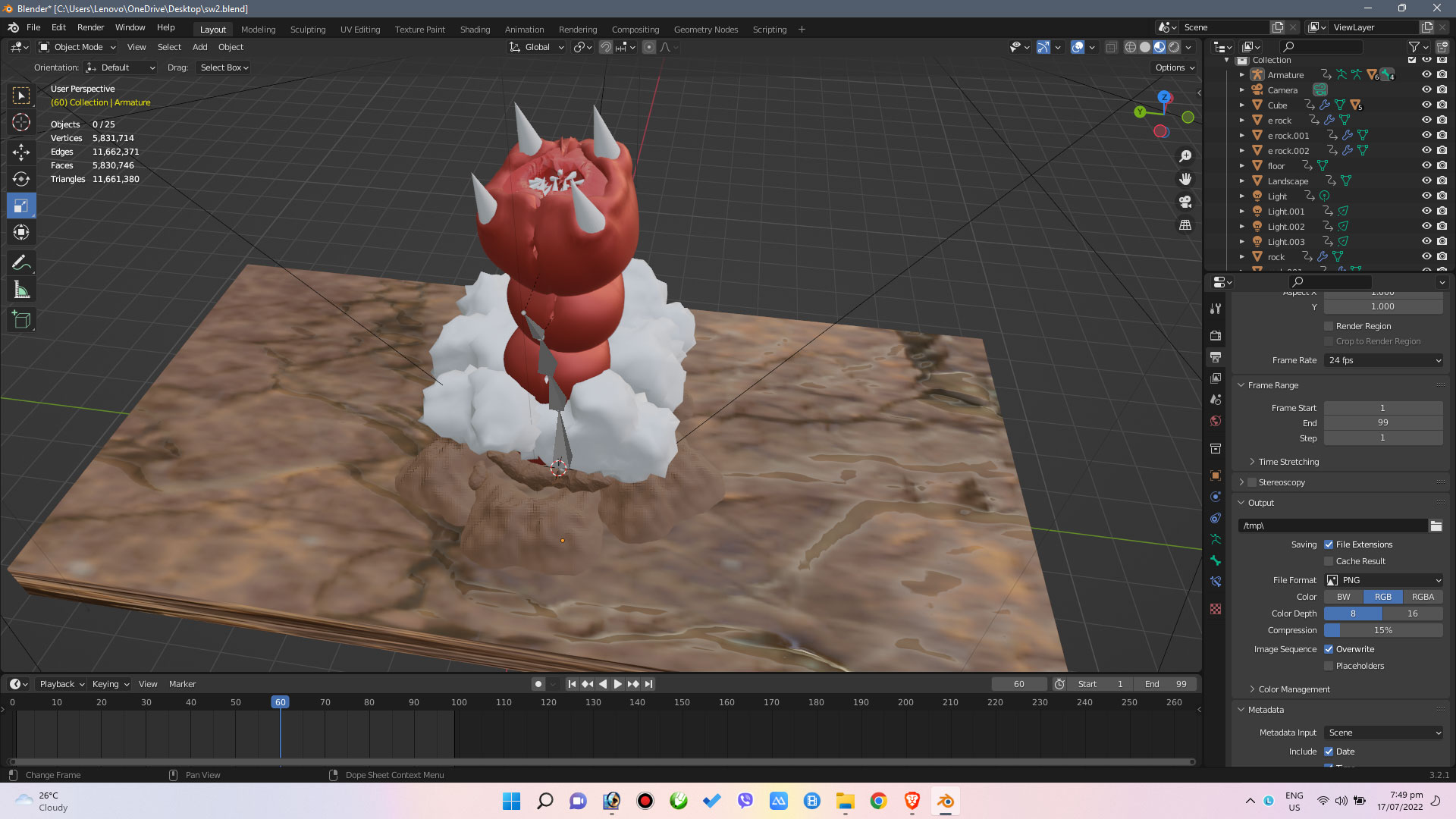
Task: Select RGBA color mode button
Action: 1423,597
